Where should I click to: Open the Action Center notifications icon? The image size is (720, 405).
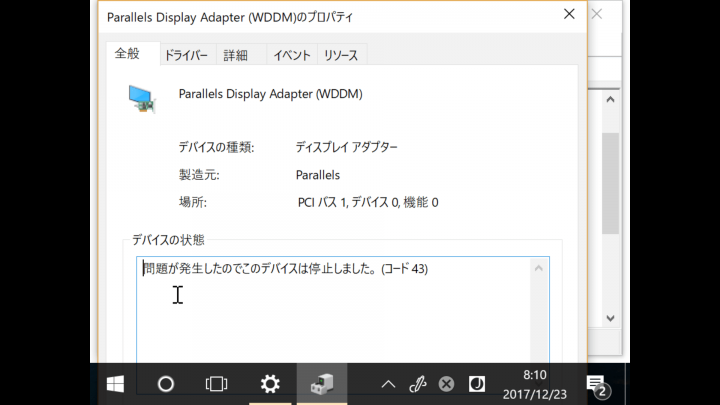598,385
